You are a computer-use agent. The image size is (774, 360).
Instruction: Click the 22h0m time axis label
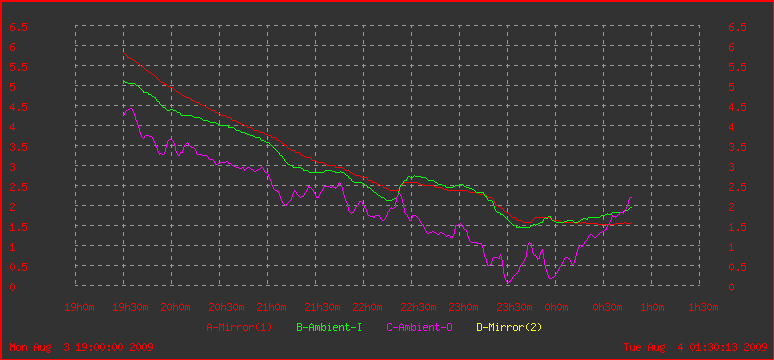click(x=367, y=308)
